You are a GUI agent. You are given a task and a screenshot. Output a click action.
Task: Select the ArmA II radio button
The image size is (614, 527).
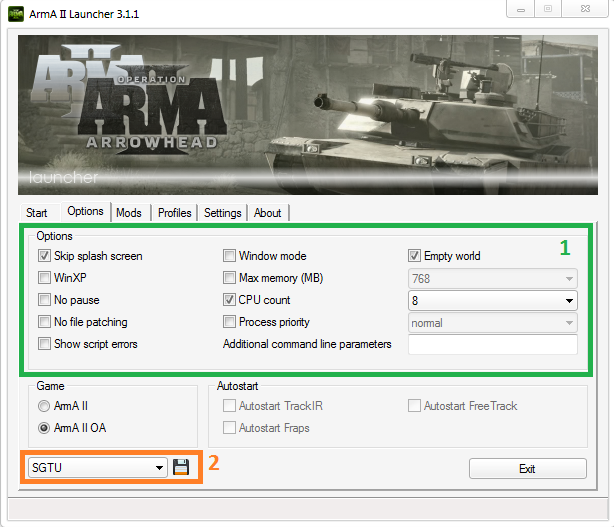coord(44,406)
